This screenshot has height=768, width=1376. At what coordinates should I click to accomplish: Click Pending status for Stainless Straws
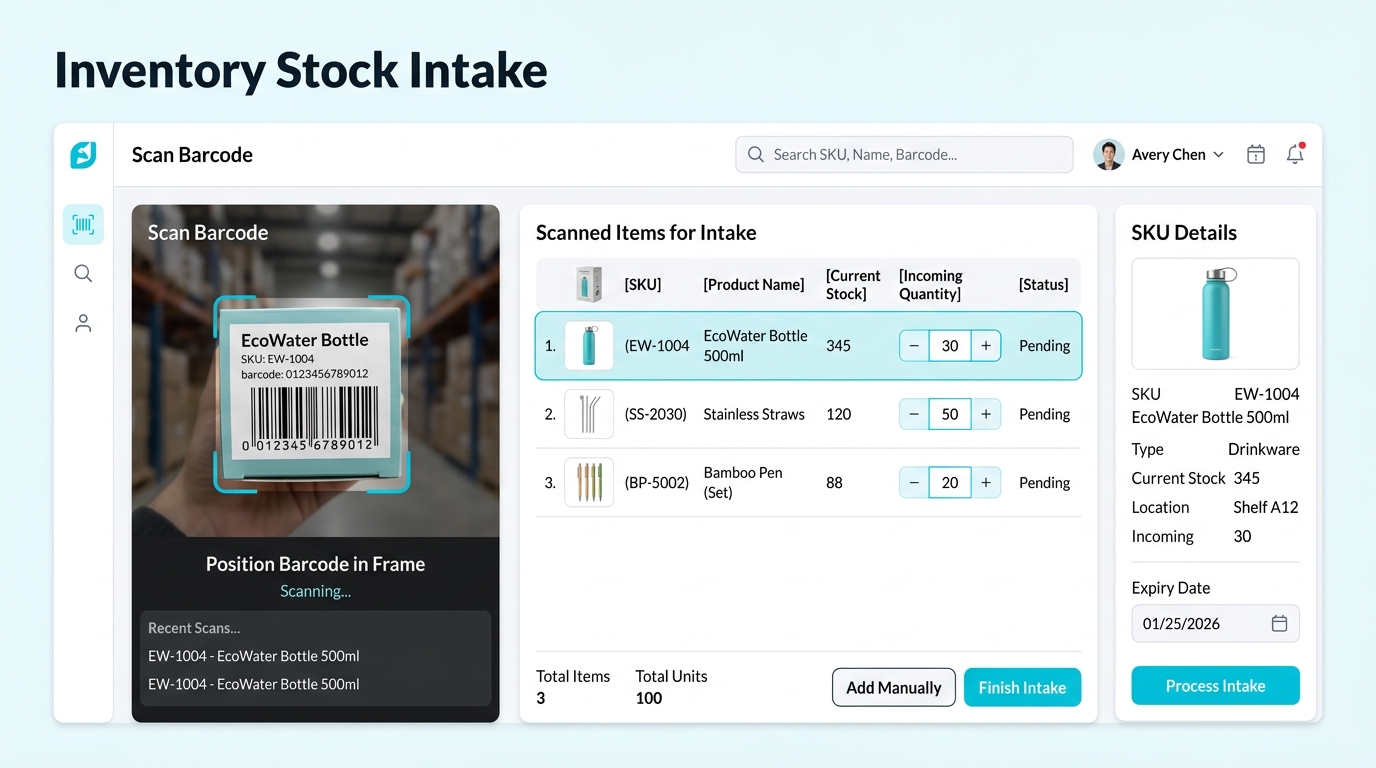1044,414
